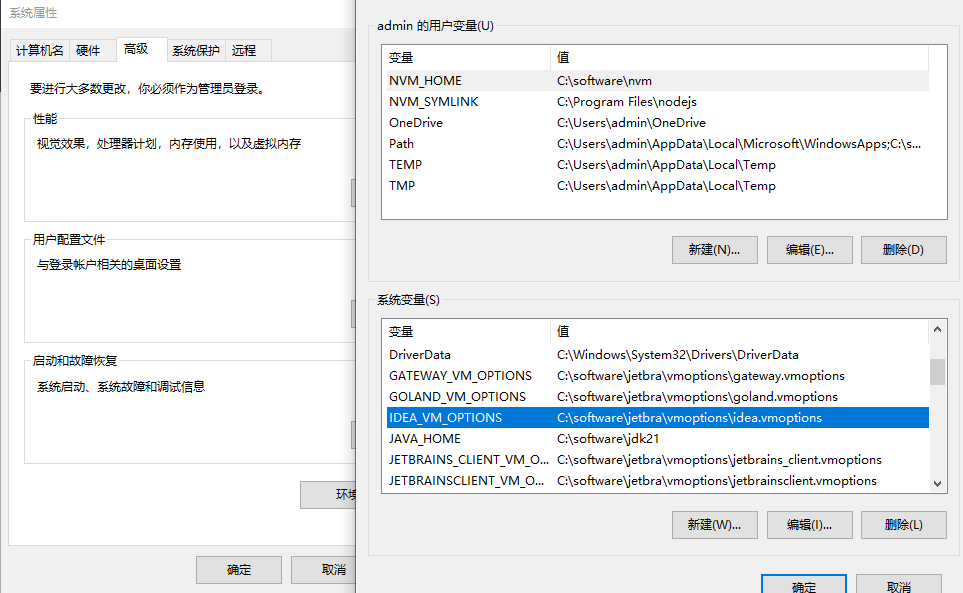Screen dimensions: 963x593
Task: Select the JAVA_HOME system variable
Action: [x=425, y=439]
